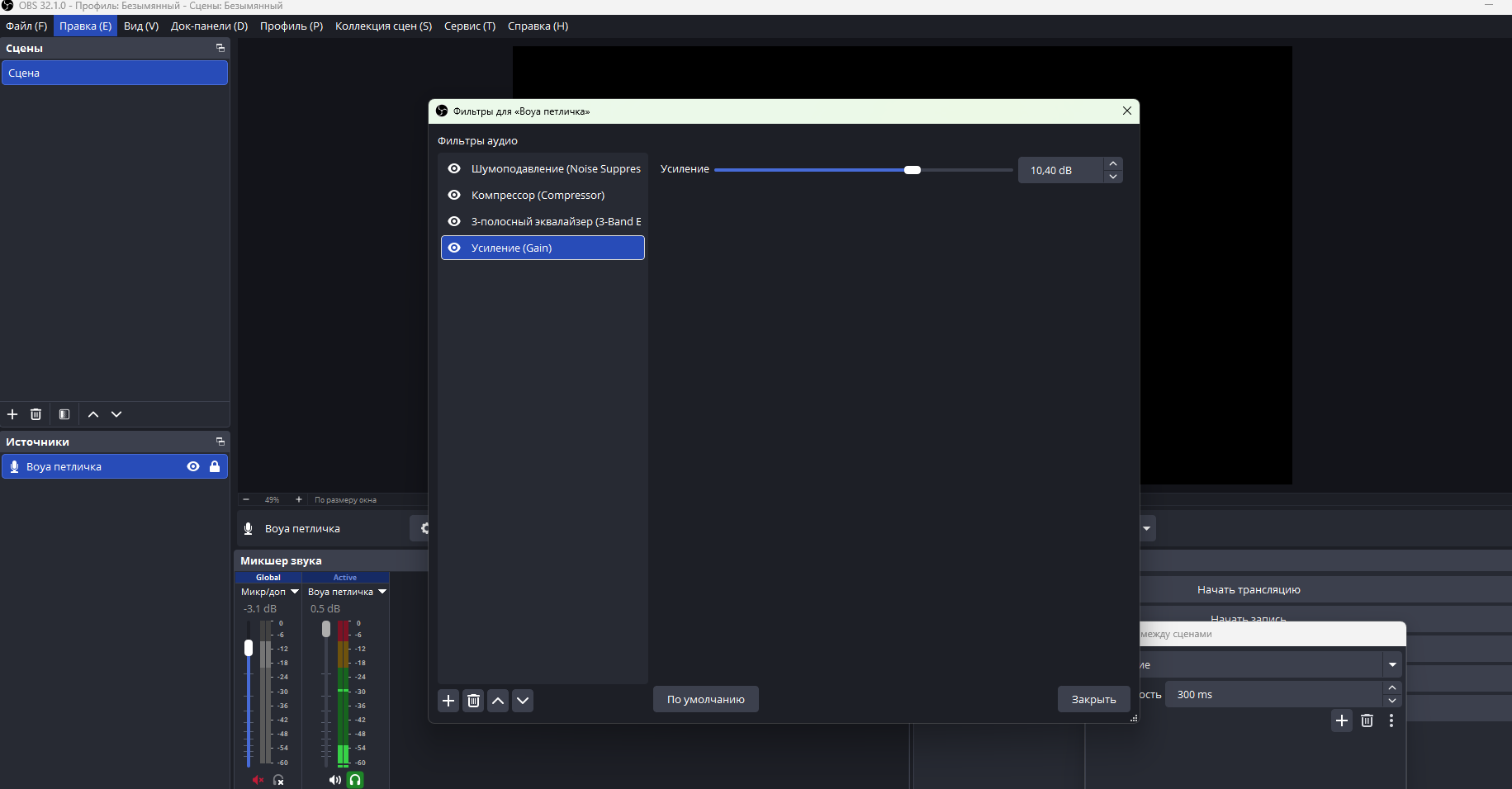Undock the Сцены panel

[220, 48]
